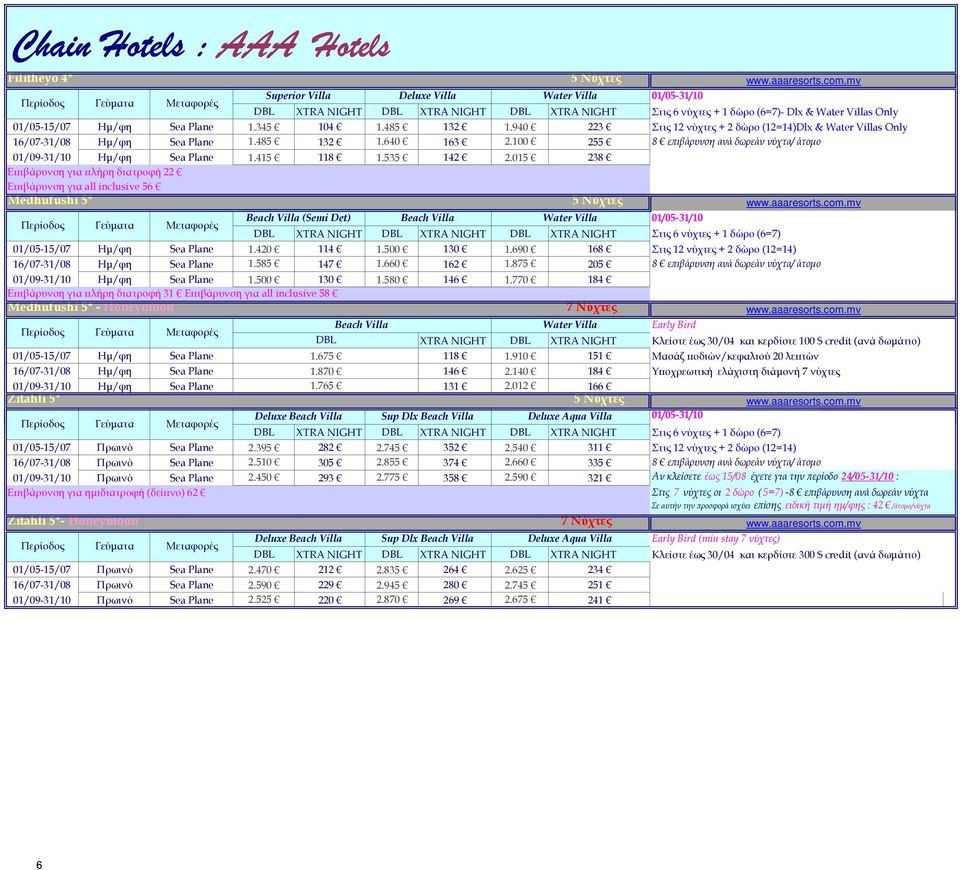Click the extra night cell '269 €'
This screenshot has height=870, width=960.
[x=454, y=600]
